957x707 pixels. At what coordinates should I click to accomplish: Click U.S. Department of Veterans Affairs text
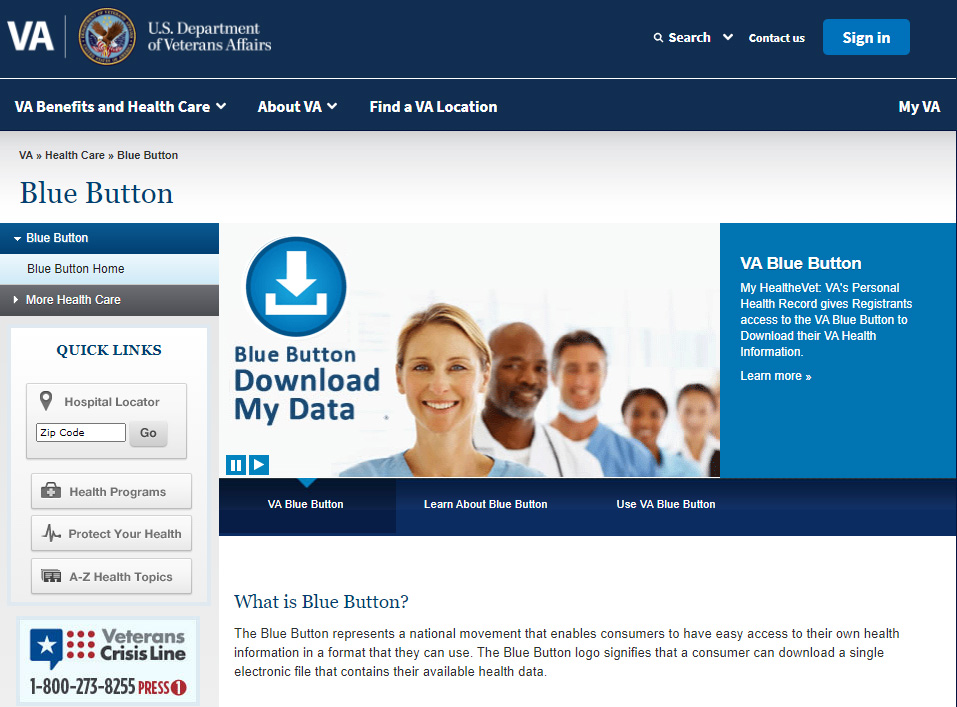click(209, 37)
